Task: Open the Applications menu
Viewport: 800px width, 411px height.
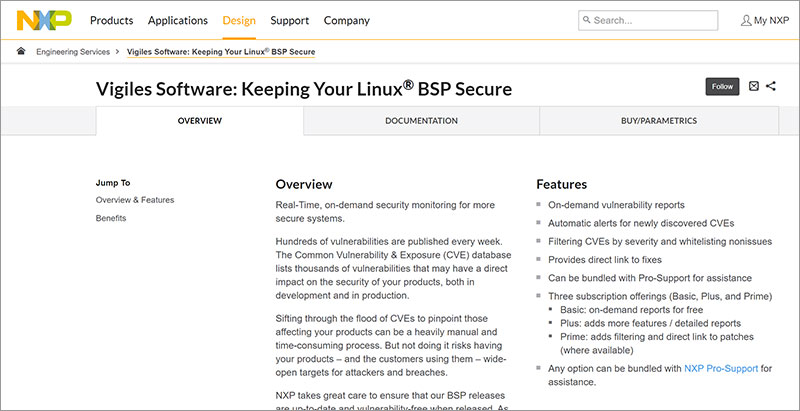Action: [178, 20]
